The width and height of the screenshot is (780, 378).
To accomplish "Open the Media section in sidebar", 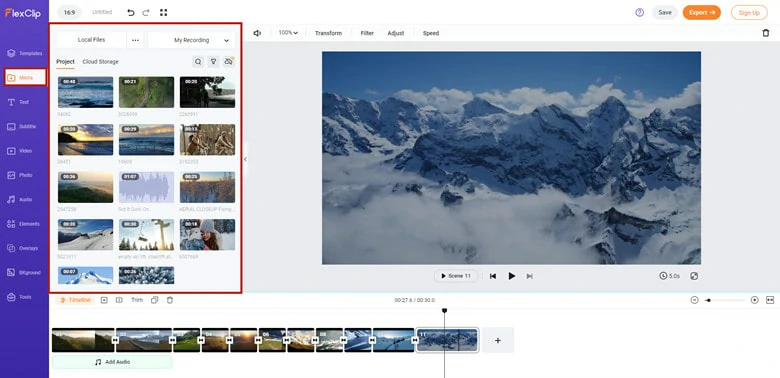I will pos(25,78).
